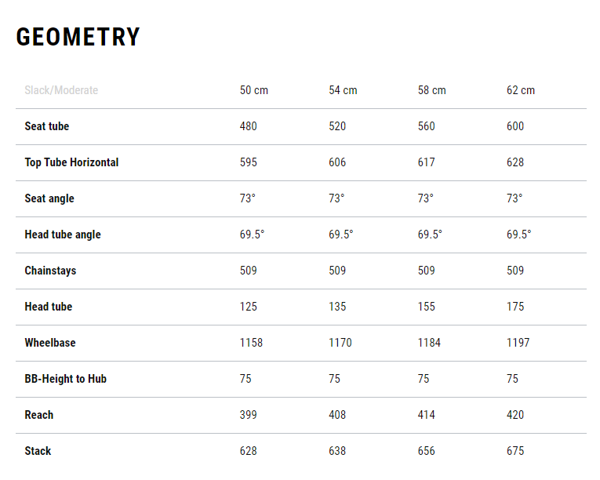This screenshot has width=600, height=480.
Task: Select the reach value 399
Action: tap(248, 415)
